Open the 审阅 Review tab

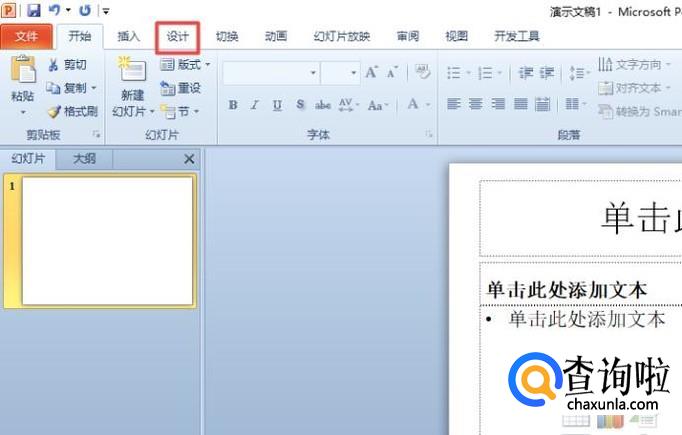[x=408, y=36]
